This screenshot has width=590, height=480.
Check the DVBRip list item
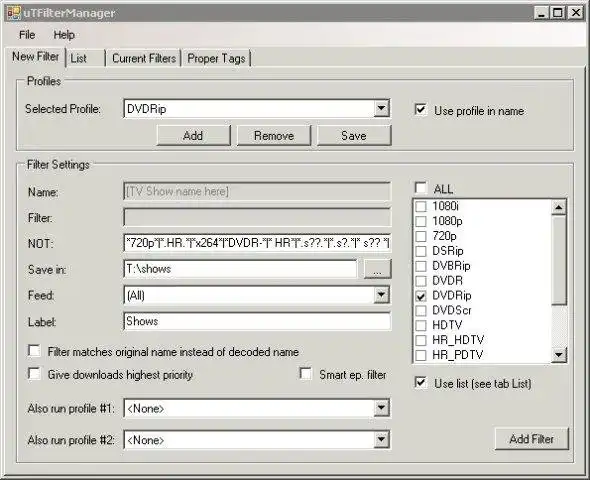[421, 266]
